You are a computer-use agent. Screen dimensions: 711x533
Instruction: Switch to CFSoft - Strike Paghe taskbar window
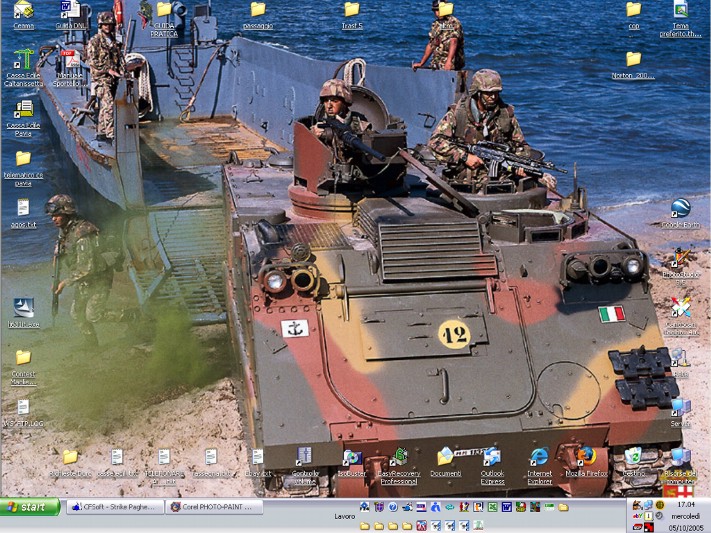pyautogui.click(x=115, y=507)
